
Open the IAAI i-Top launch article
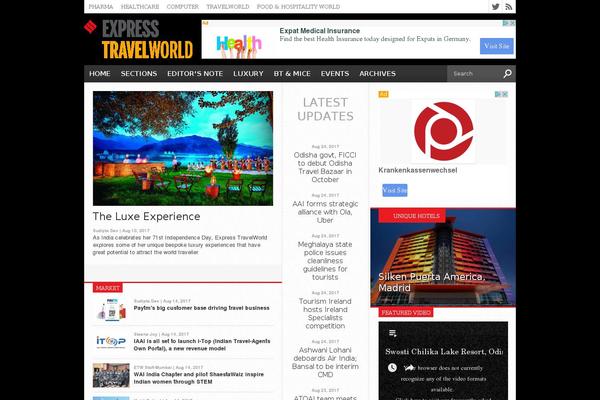202,344
